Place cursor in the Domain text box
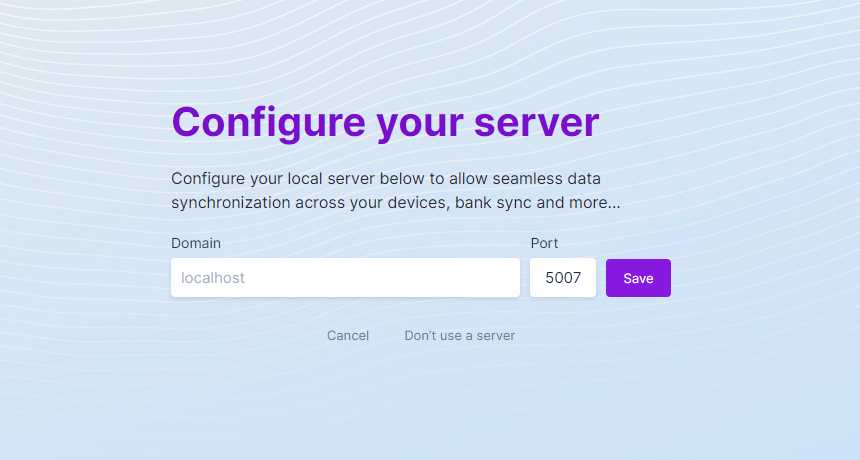The width and height of the screenshot is (860, 460). click(x=345, y=278)
